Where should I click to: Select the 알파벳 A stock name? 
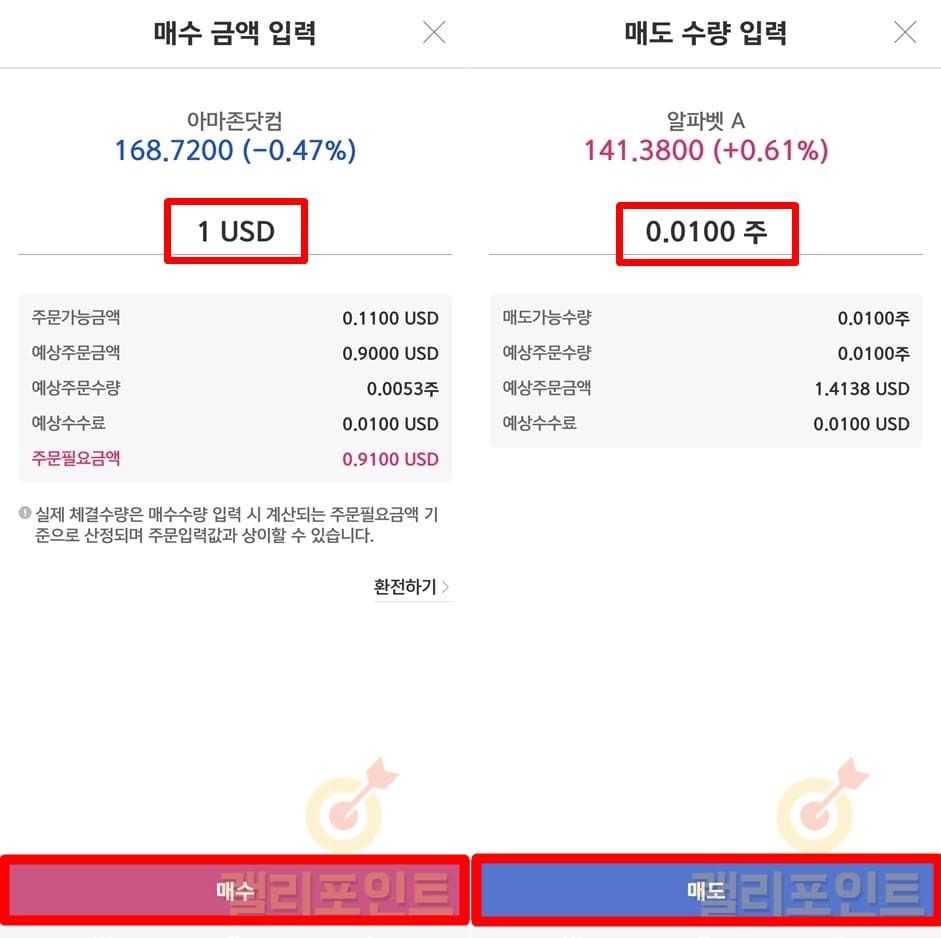point(706,121)
